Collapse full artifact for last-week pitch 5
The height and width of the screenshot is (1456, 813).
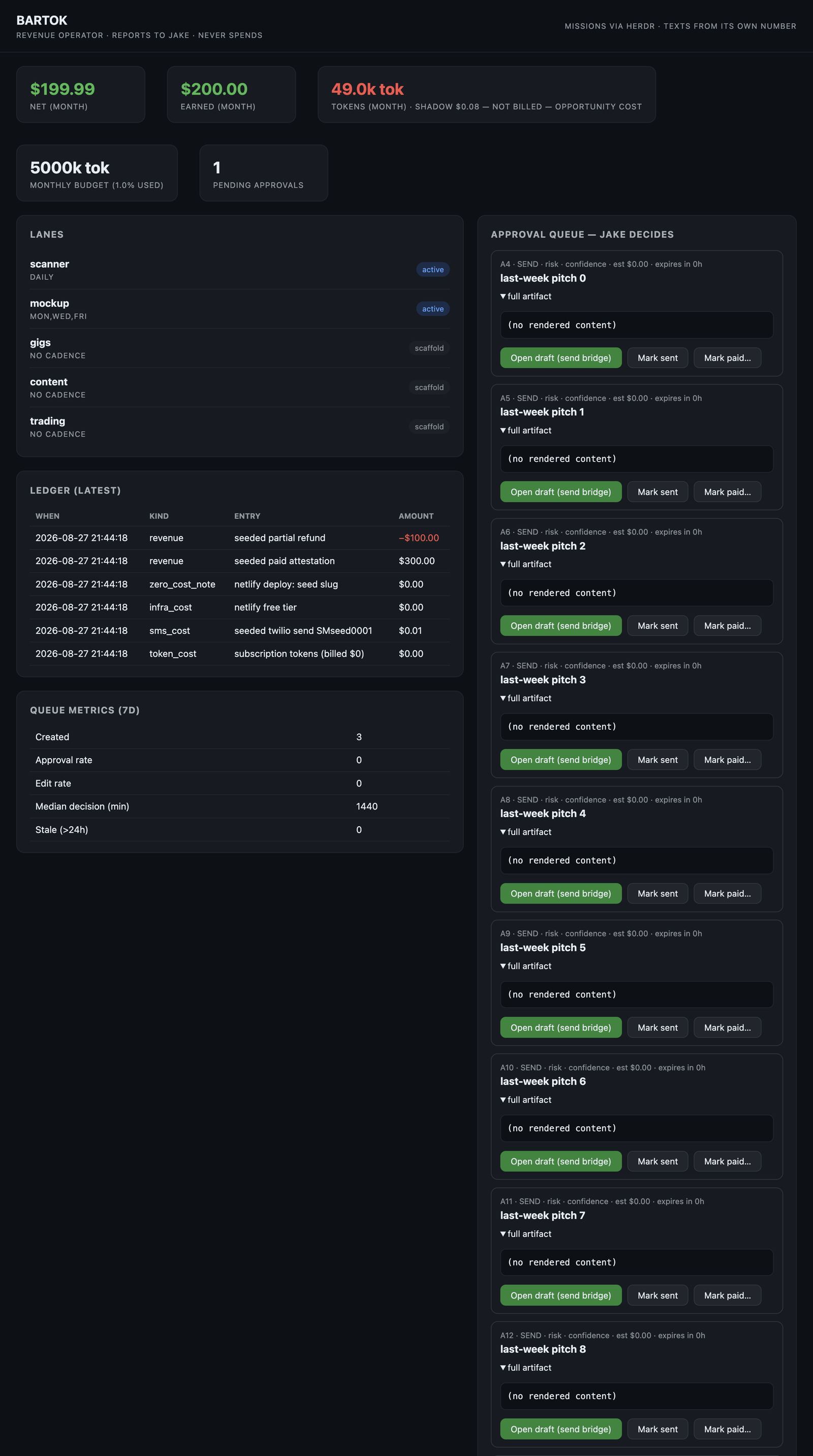526,966
